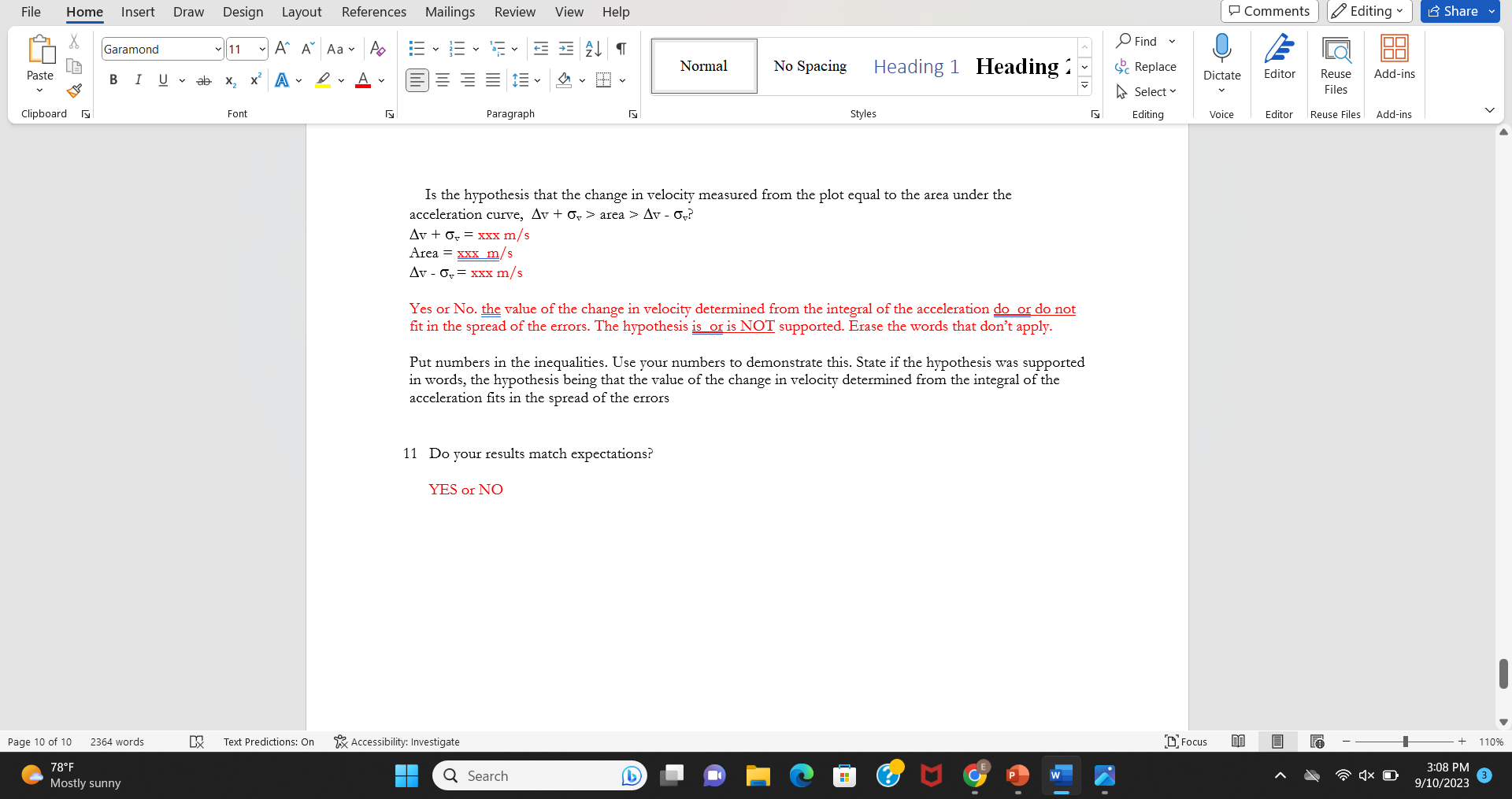Click the Share button
1512x799 pixels.
pos(1454,11)
